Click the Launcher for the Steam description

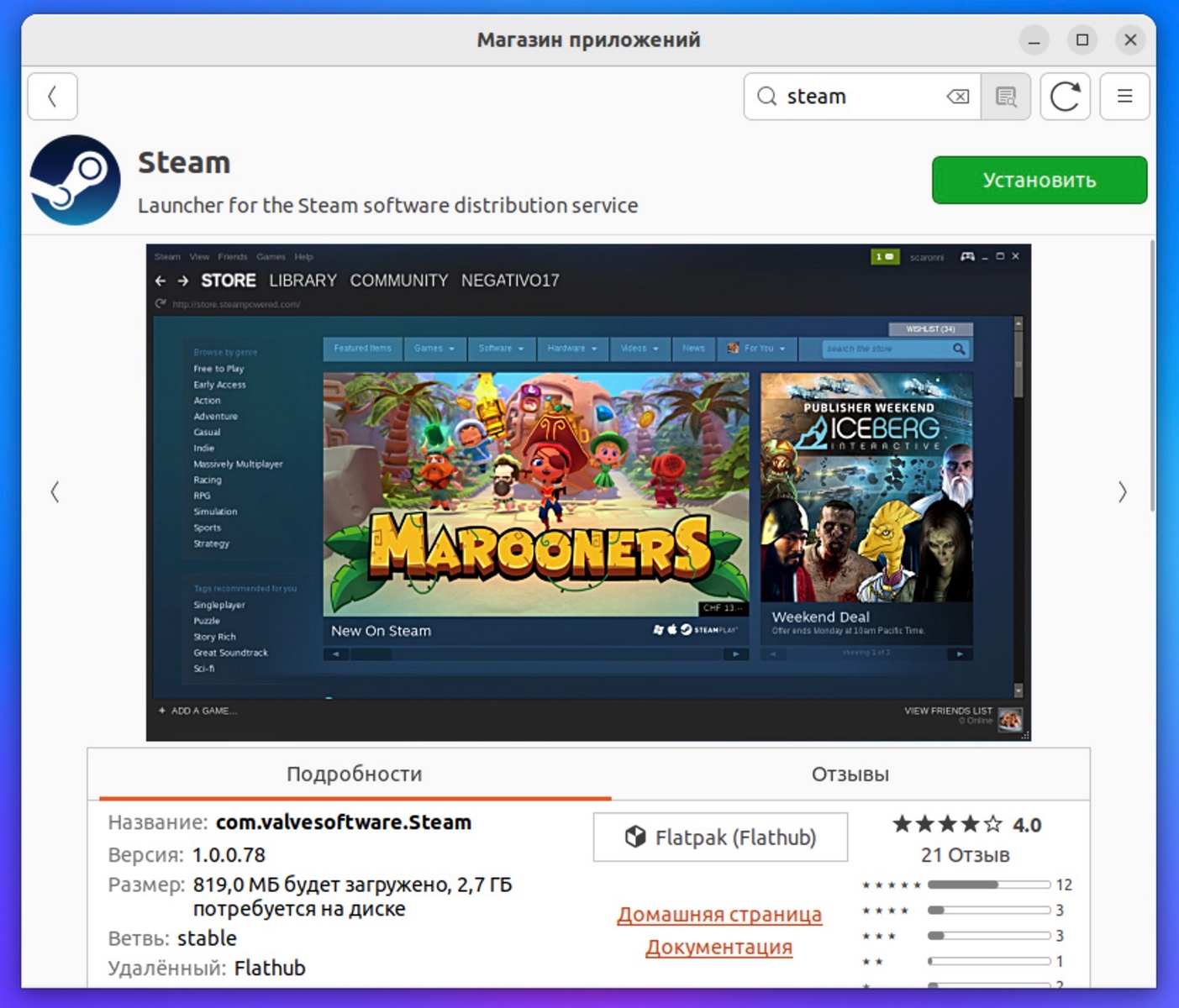pyautogui.click(x=387, y=205)
